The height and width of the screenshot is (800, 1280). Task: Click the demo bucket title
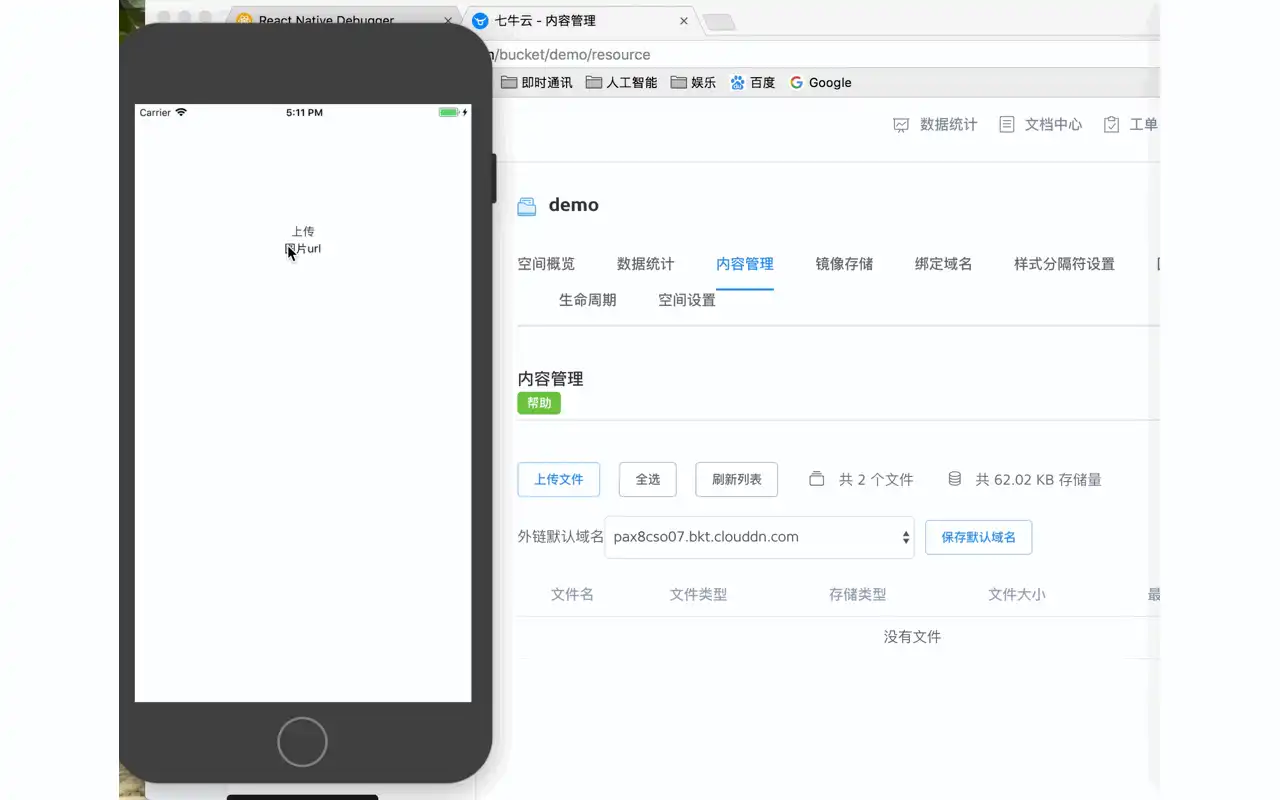[574, 205]
